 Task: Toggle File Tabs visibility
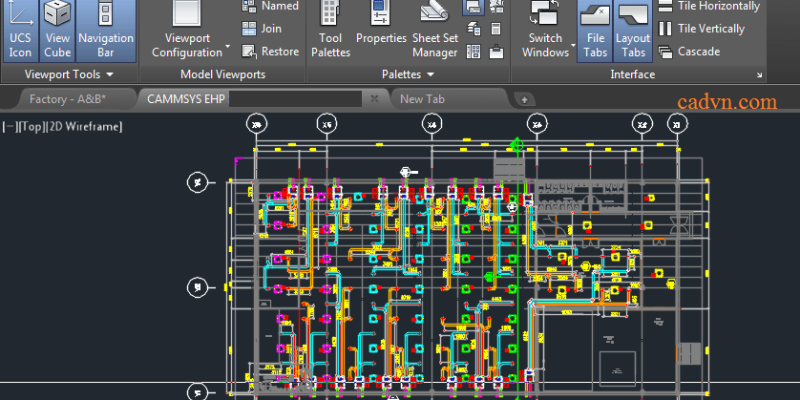click(x=595, y=31)
